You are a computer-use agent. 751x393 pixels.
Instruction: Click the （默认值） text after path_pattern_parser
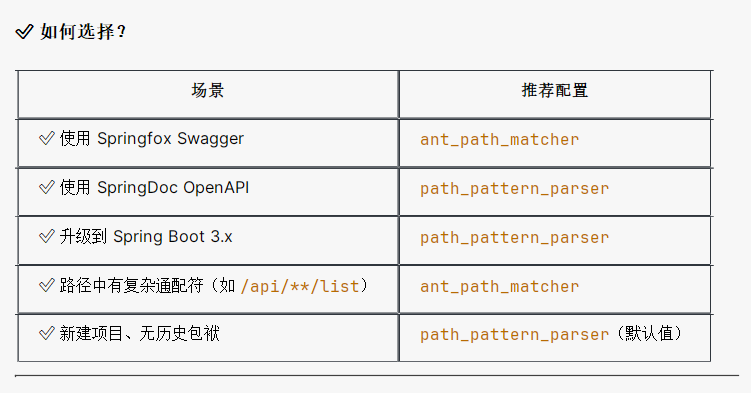[648, 333]
